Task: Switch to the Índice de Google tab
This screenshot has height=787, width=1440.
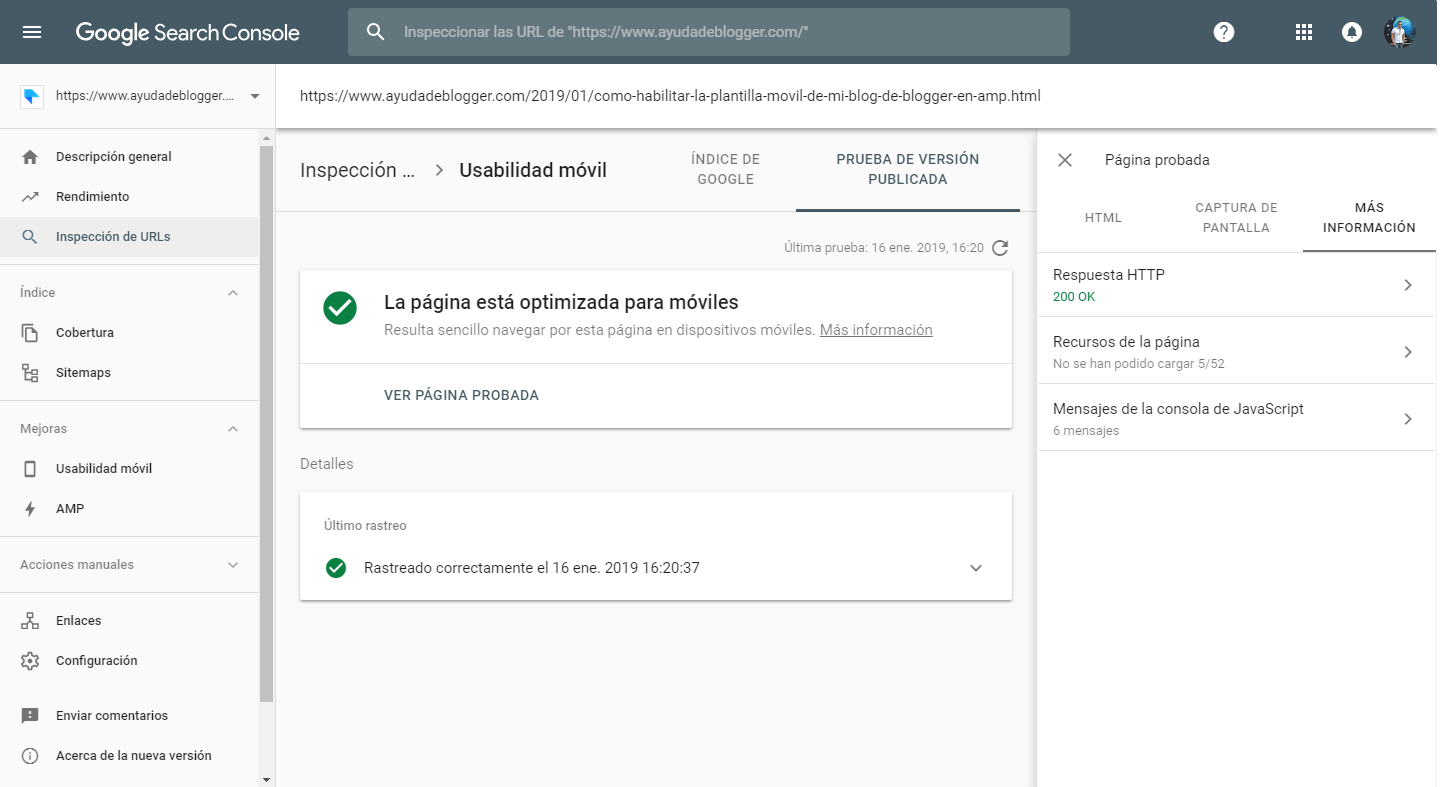Action: tap(725, 169)
